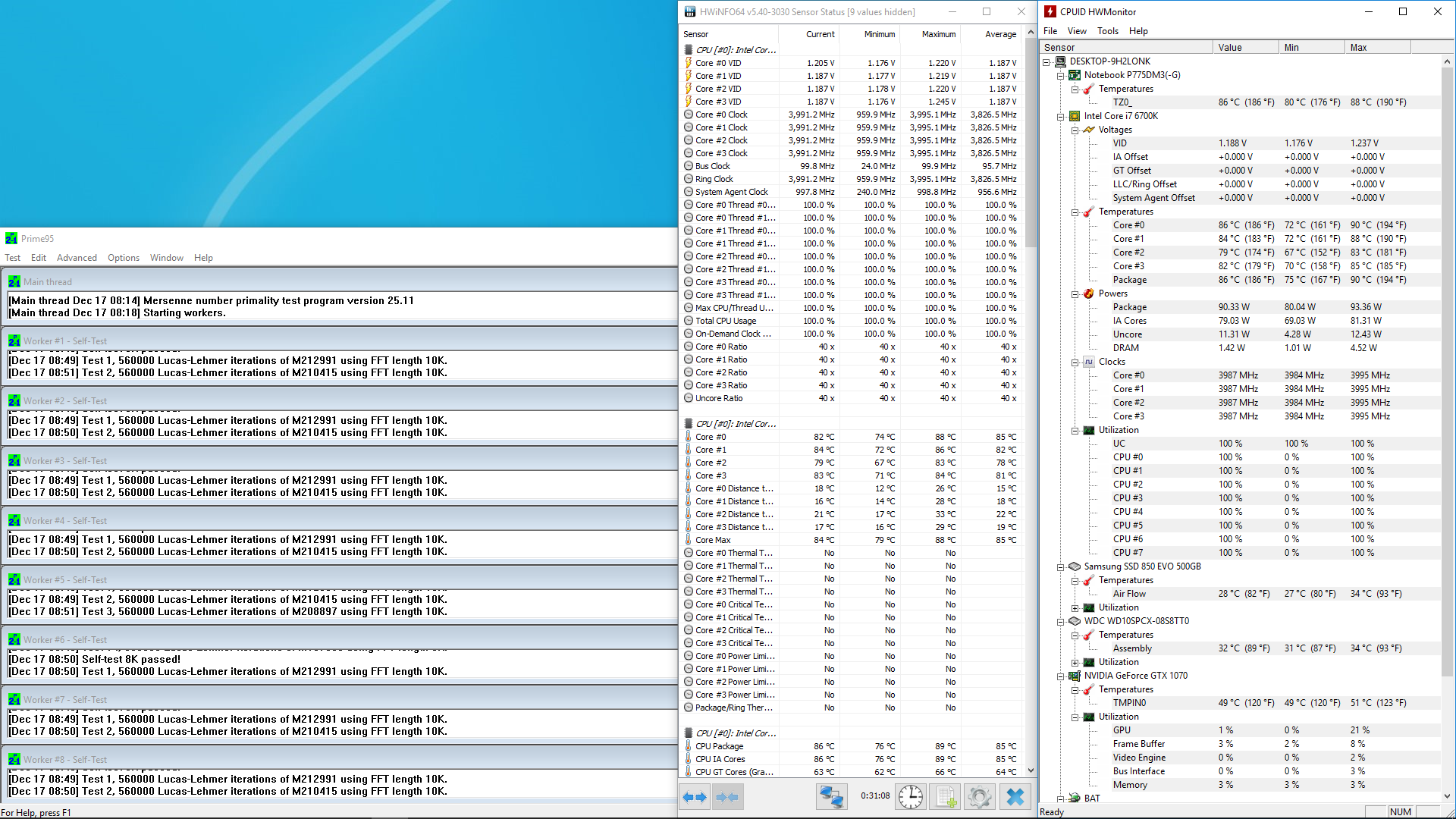Image resolution: width=1456 pixels, height=819 pixels.
Task: Open the Test menu in Prime95
Action: tap(13, 258)
